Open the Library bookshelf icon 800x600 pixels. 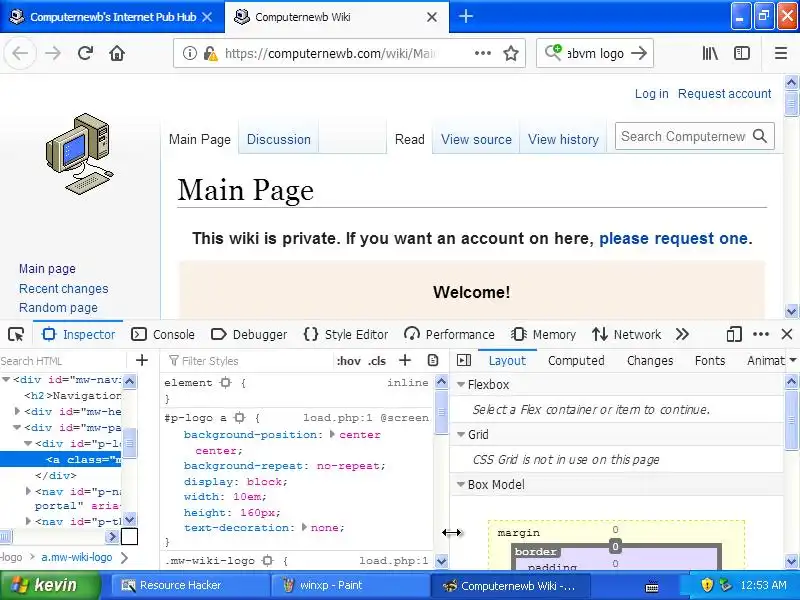(710, 53)
